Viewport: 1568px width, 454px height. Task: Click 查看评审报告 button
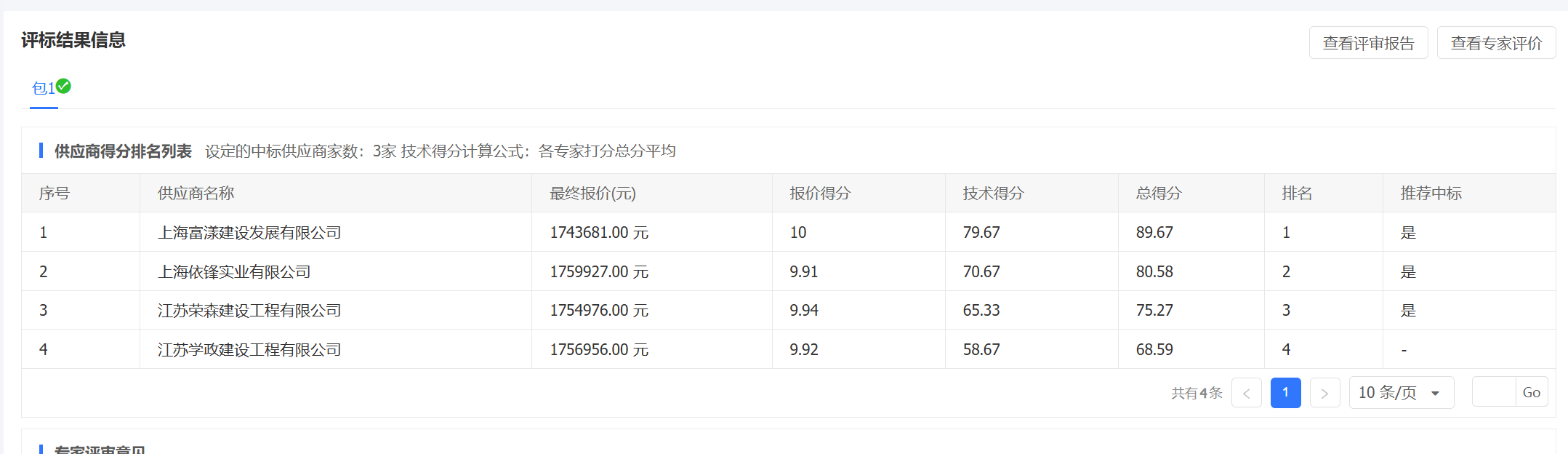pos(1368,43)
